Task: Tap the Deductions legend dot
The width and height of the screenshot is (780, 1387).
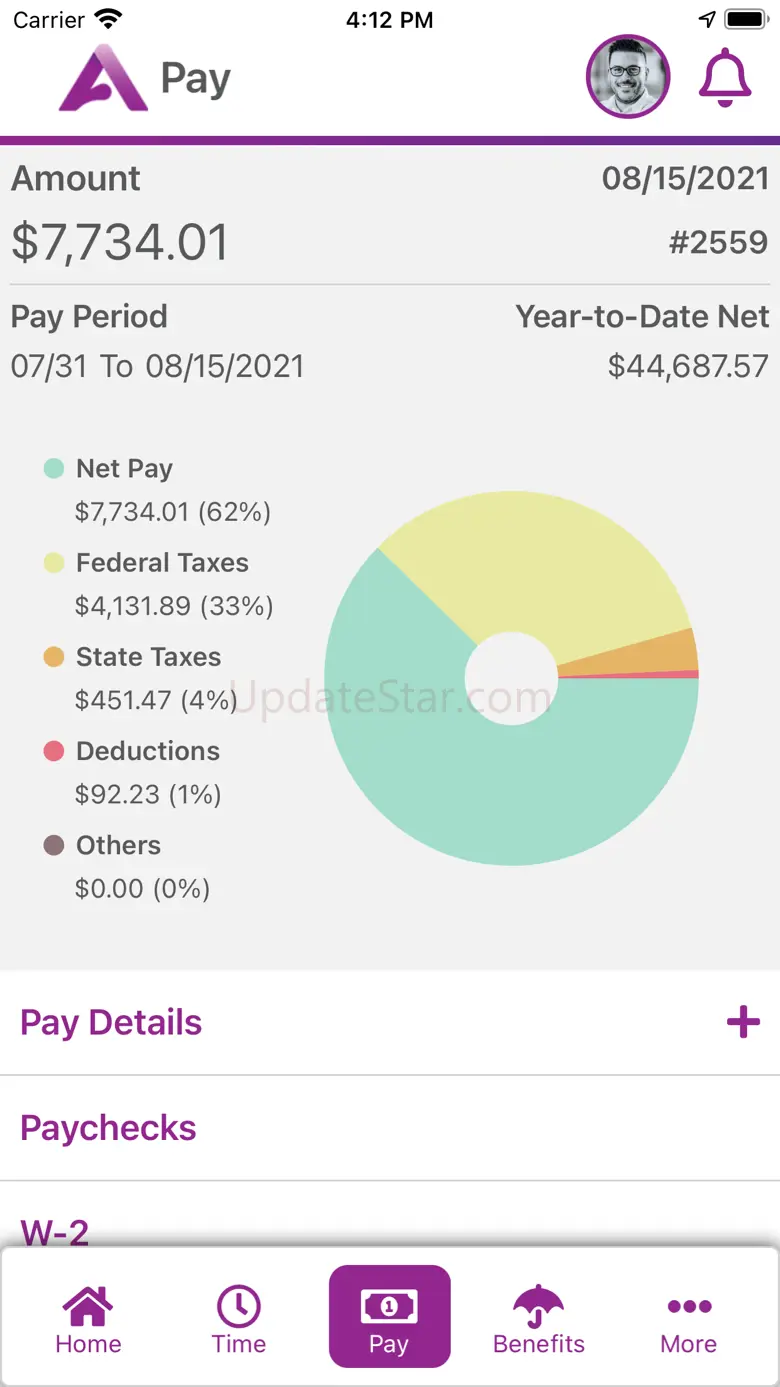Action: [54, 751]
